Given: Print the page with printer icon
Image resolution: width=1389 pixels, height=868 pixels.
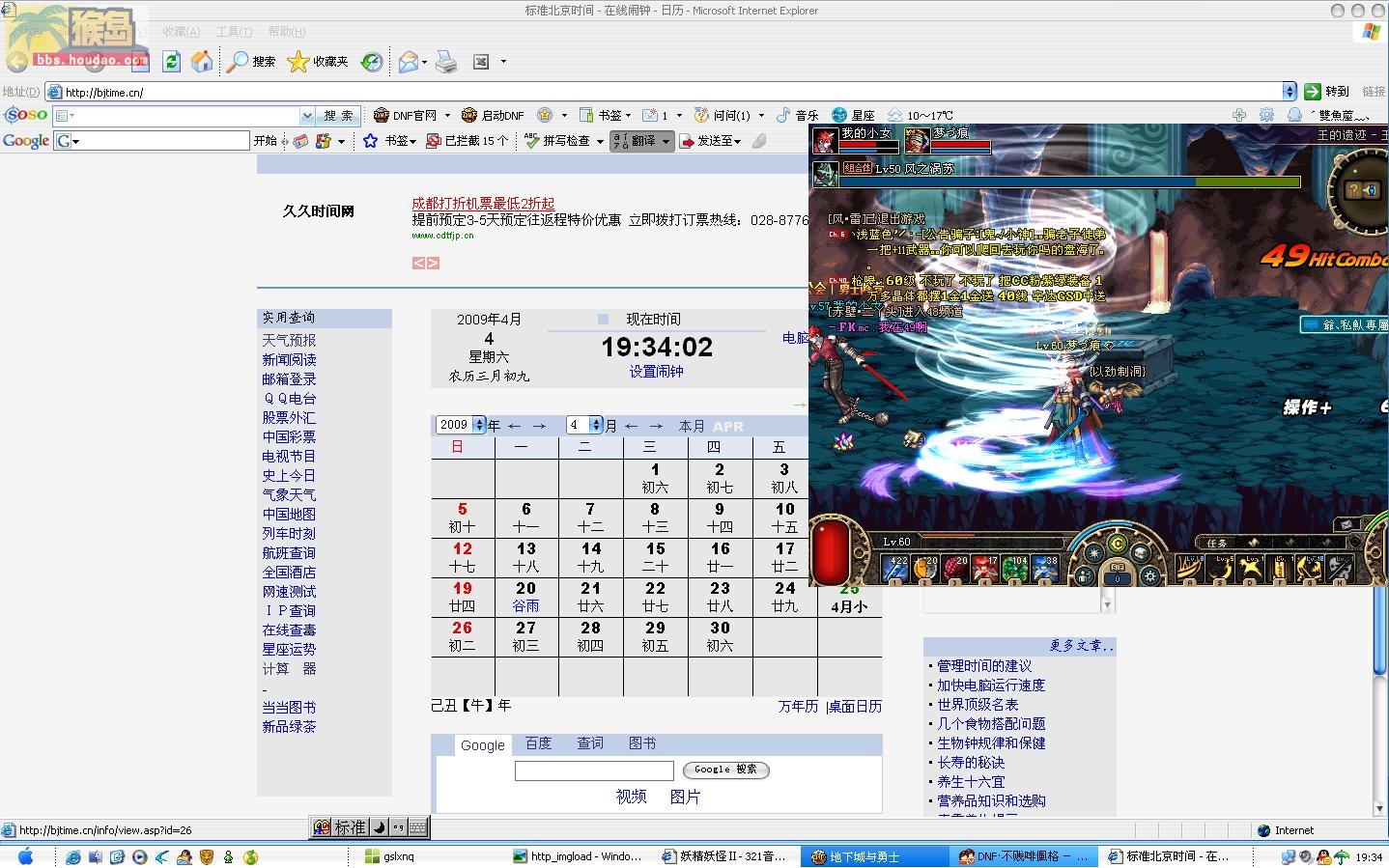Looking at the screenshot, I should (445, 62).
